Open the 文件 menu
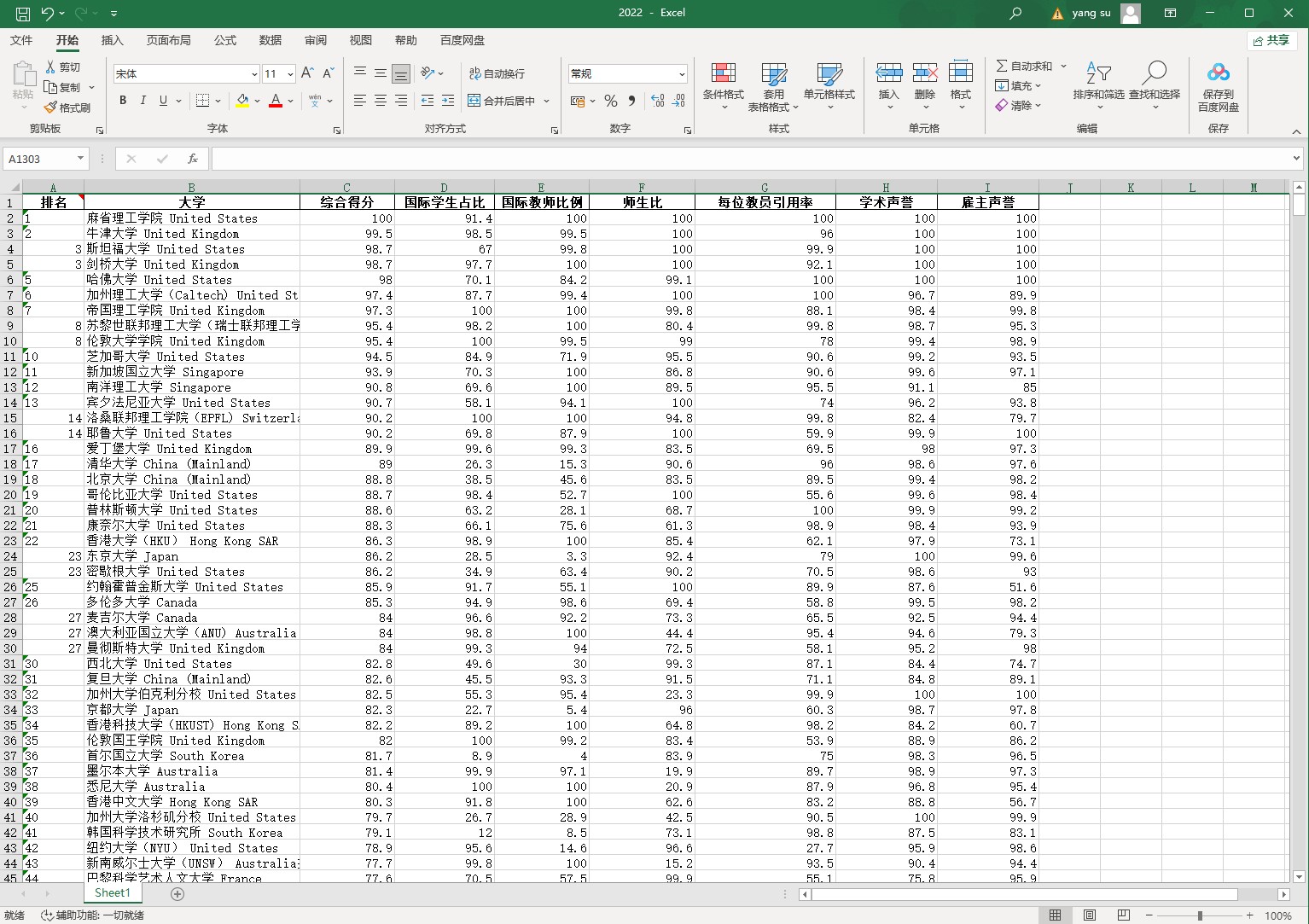Image resolution: width=1309 pixels, height=924 pixels. click(21, 40)
